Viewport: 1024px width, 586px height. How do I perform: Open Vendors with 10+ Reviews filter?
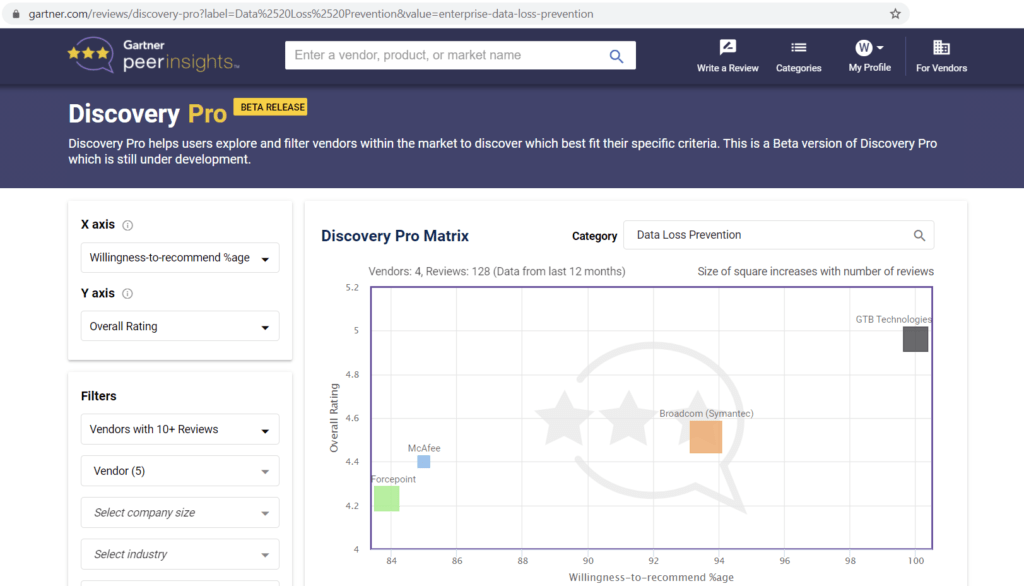tap(180, 429)
